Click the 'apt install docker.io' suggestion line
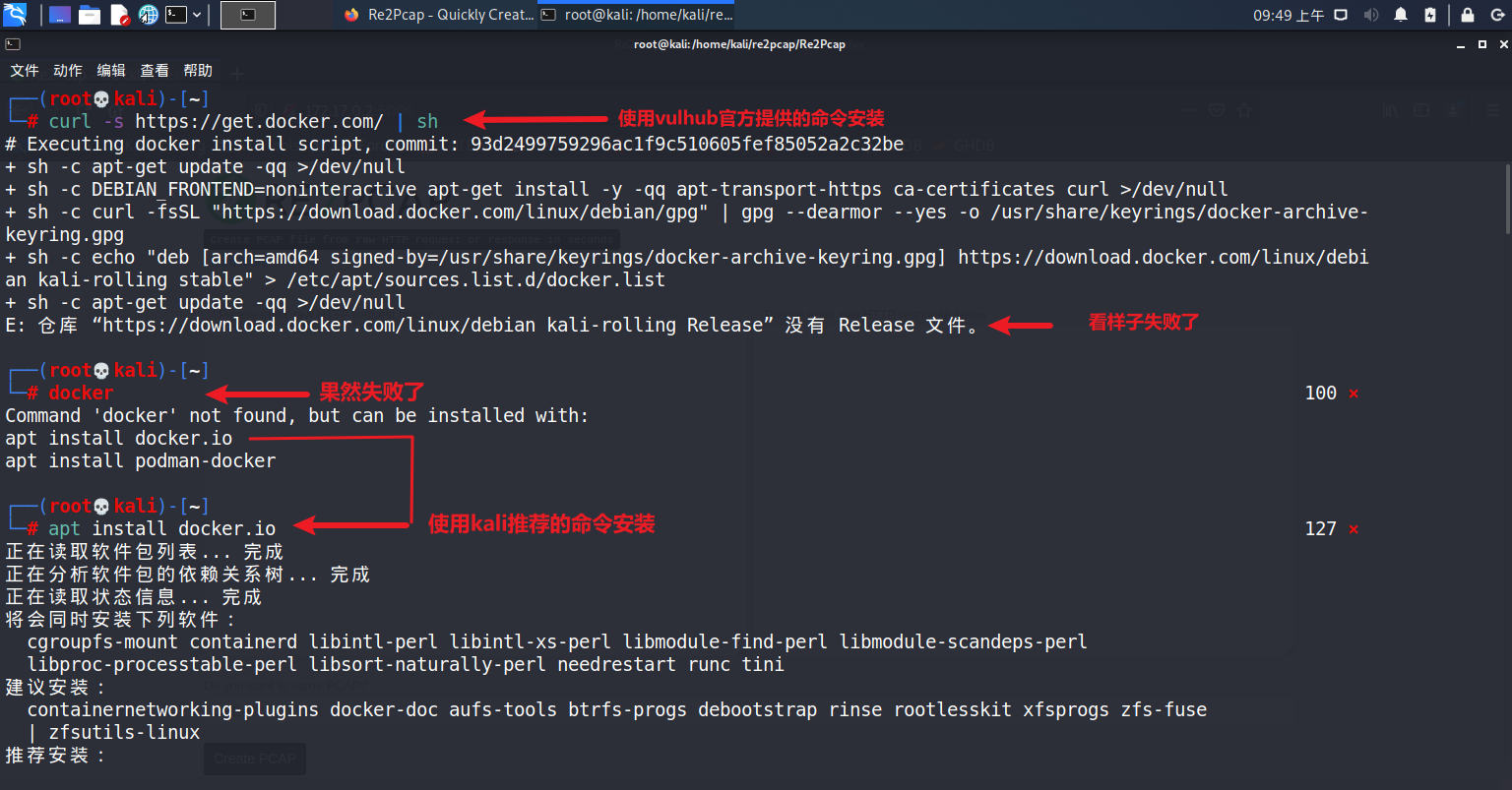Screen dimensions: 1512x790 (x=119, y=438)
